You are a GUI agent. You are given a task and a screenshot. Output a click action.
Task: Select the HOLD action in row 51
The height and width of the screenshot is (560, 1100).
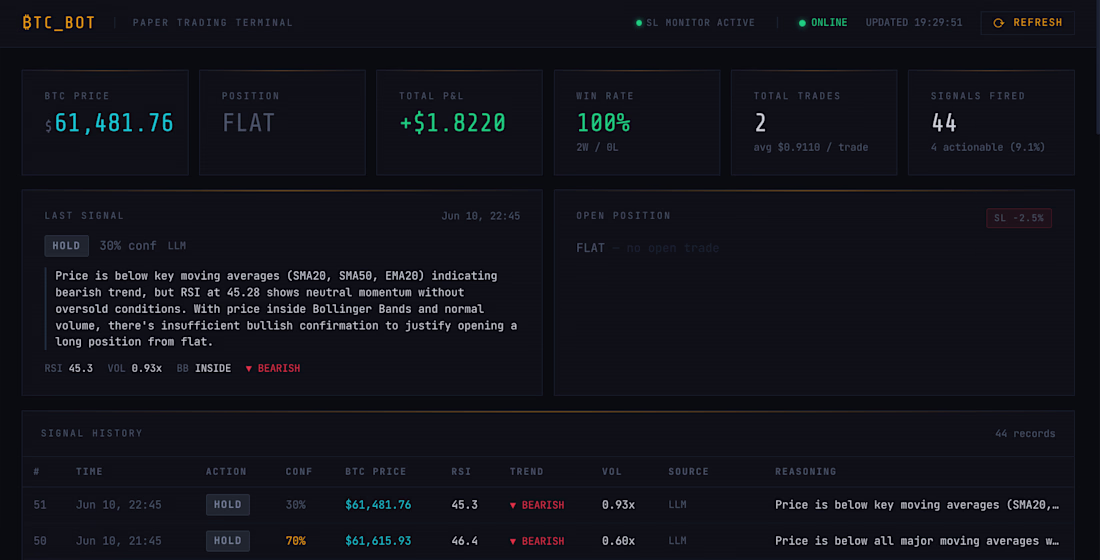point(228,505)
